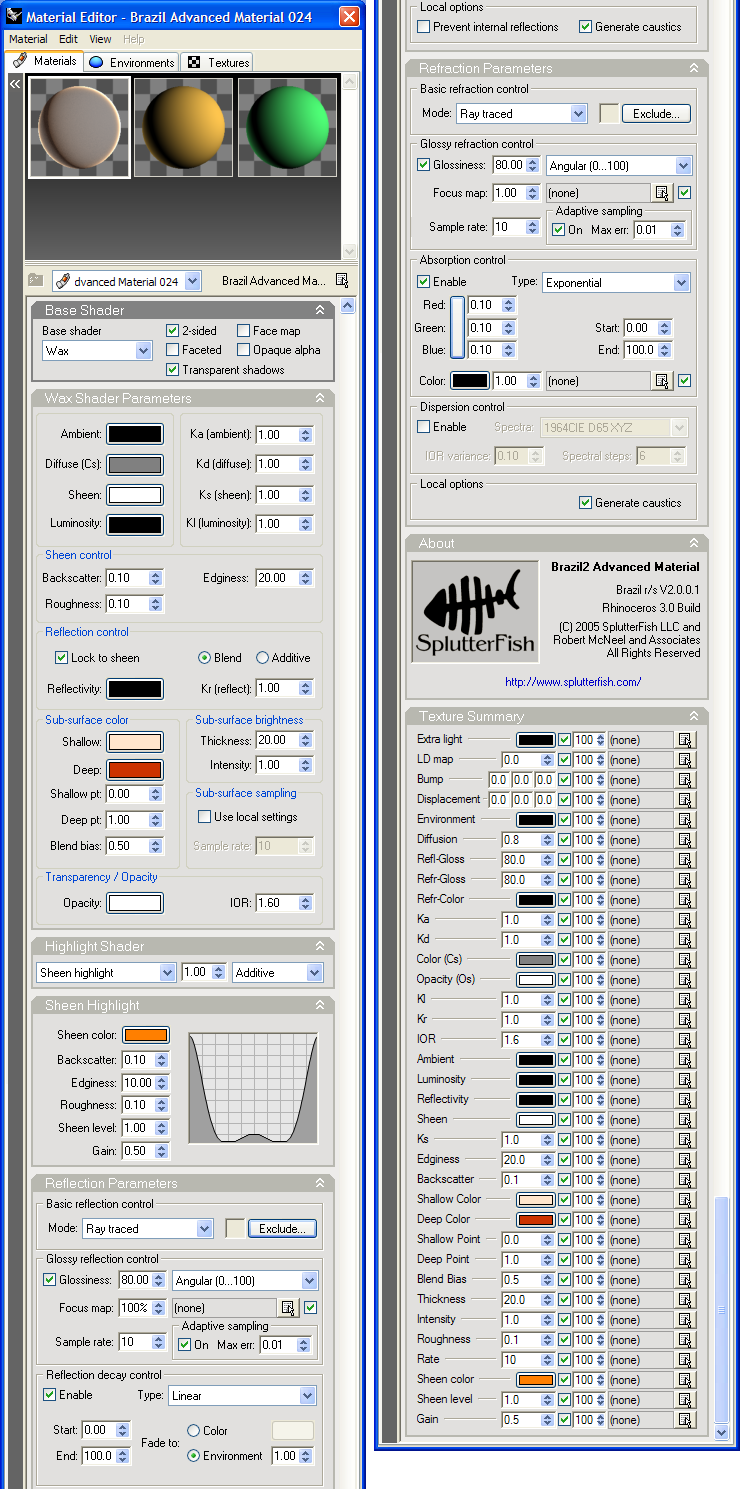Open texture browser for Gain row

[685, 1420]
